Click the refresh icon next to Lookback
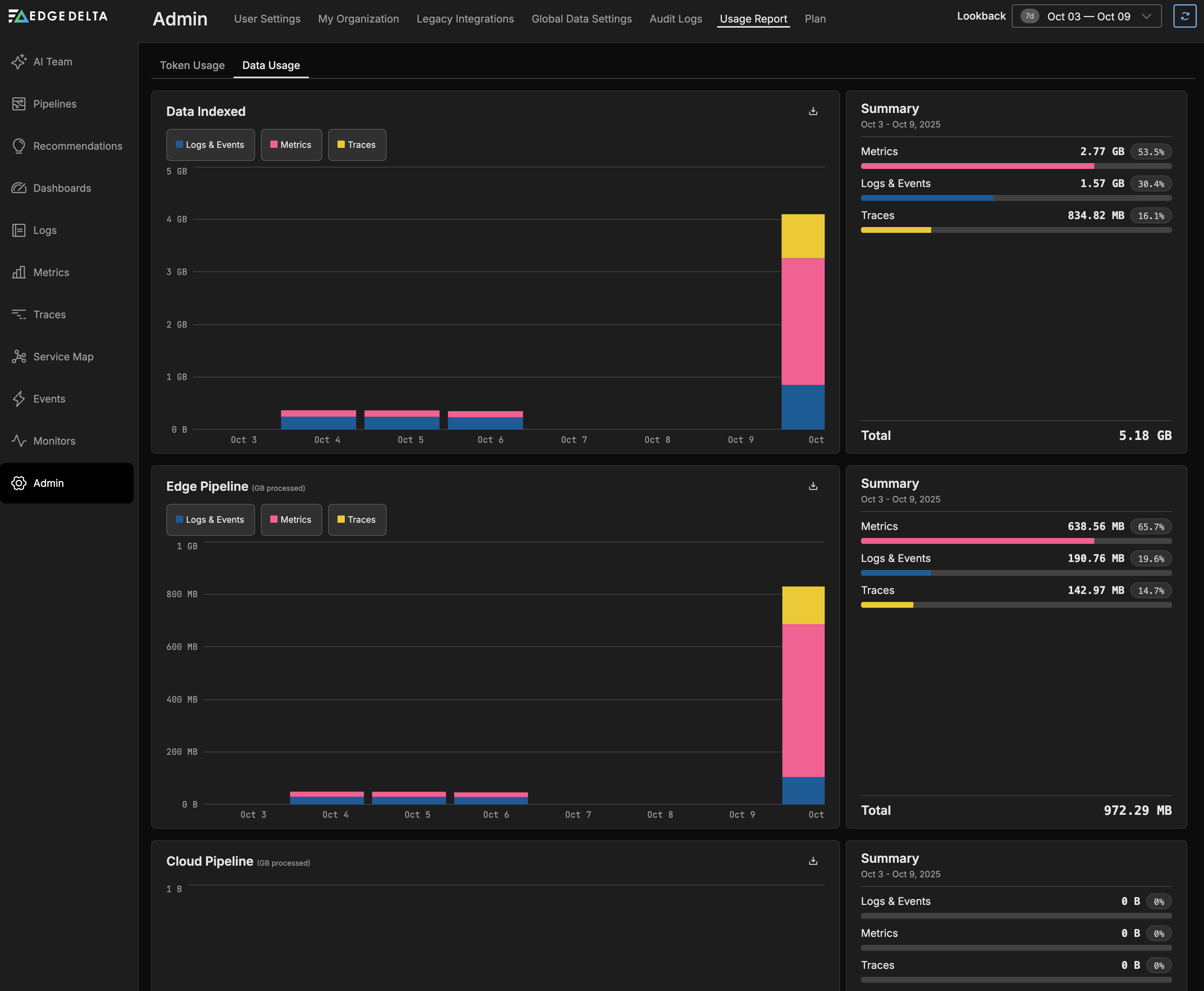 (x=1185, y=16)
